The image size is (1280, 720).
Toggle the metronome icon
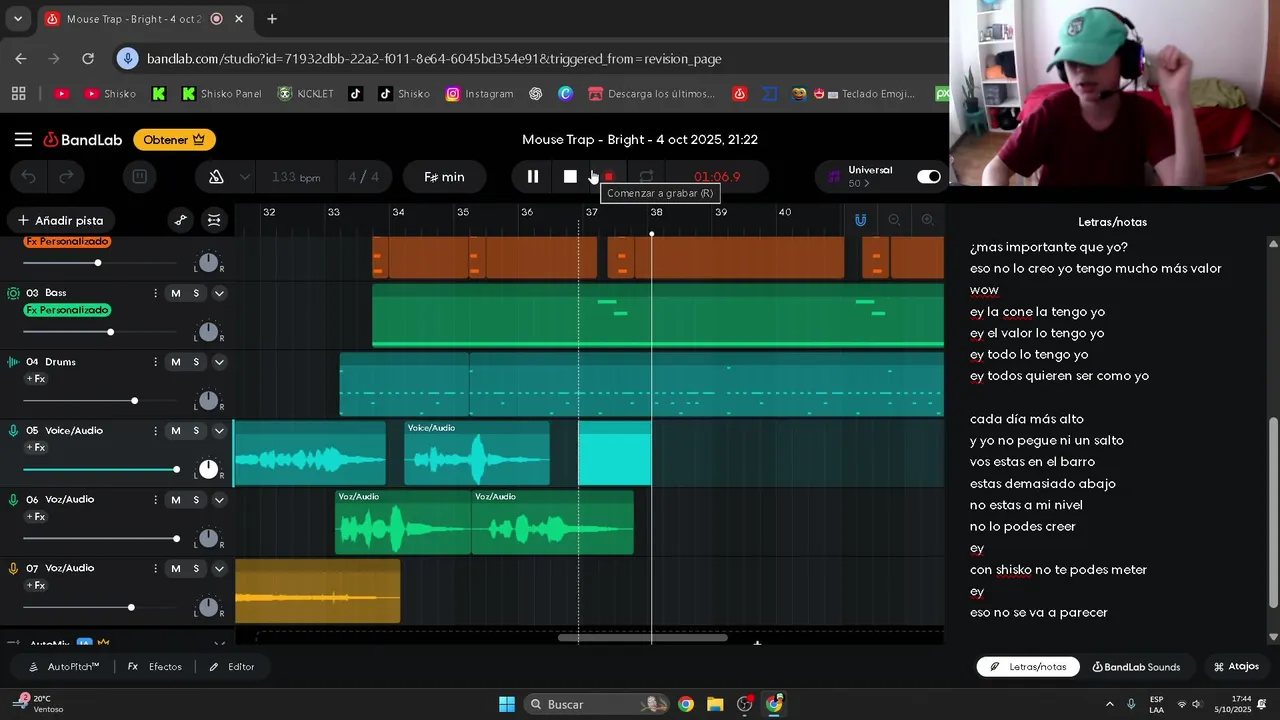[x=216, y=177]
